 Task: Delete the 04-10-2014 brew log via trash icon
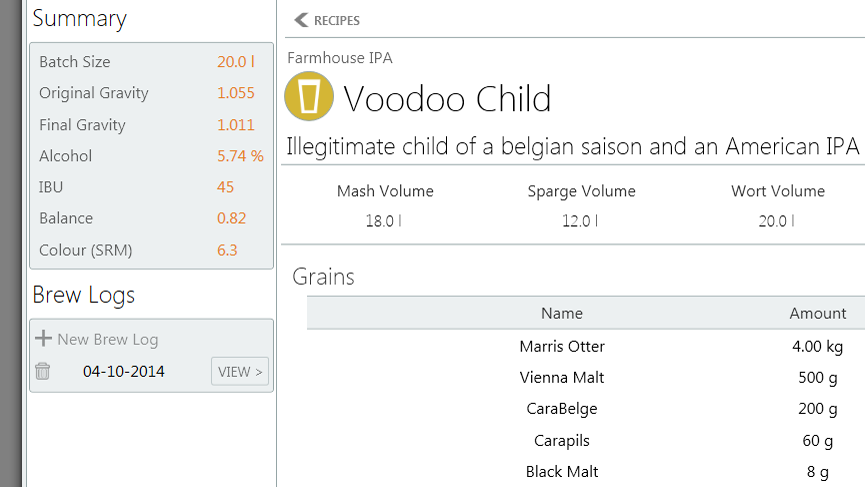[x=42, y=371]
